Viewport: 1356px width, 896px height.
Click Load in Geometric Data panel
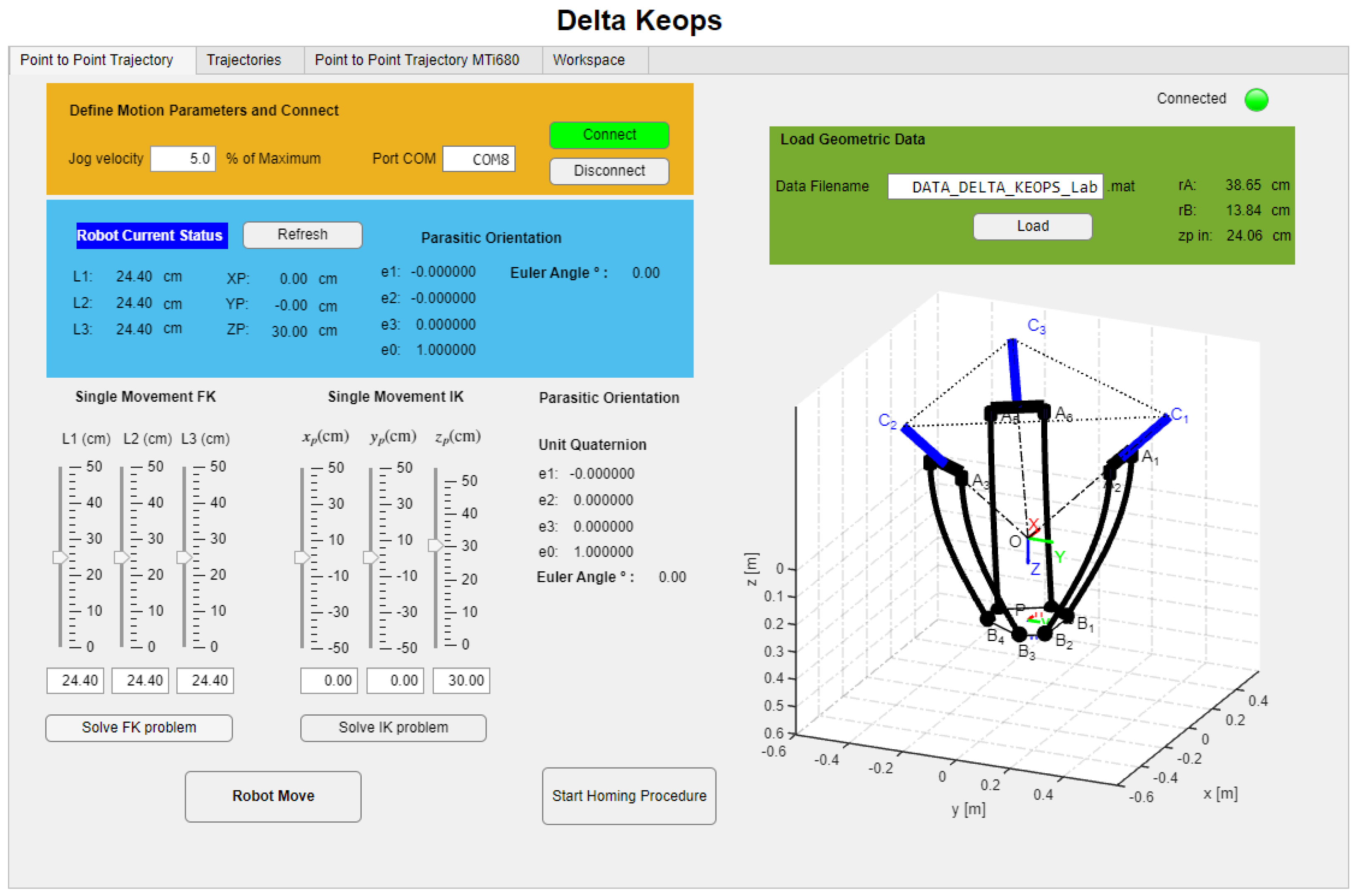coord(1032,226)
